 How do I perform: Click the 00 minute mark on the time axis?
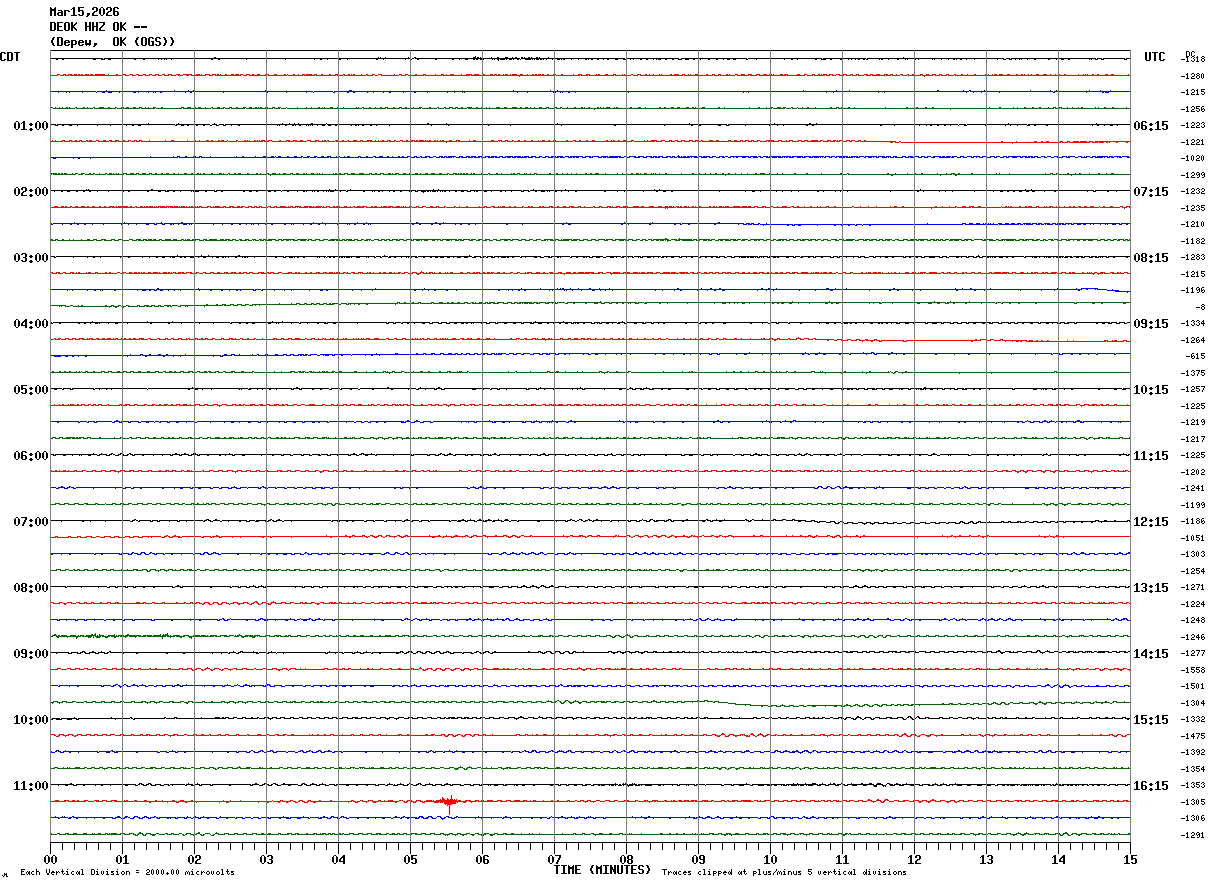click(x=51, y=860)
